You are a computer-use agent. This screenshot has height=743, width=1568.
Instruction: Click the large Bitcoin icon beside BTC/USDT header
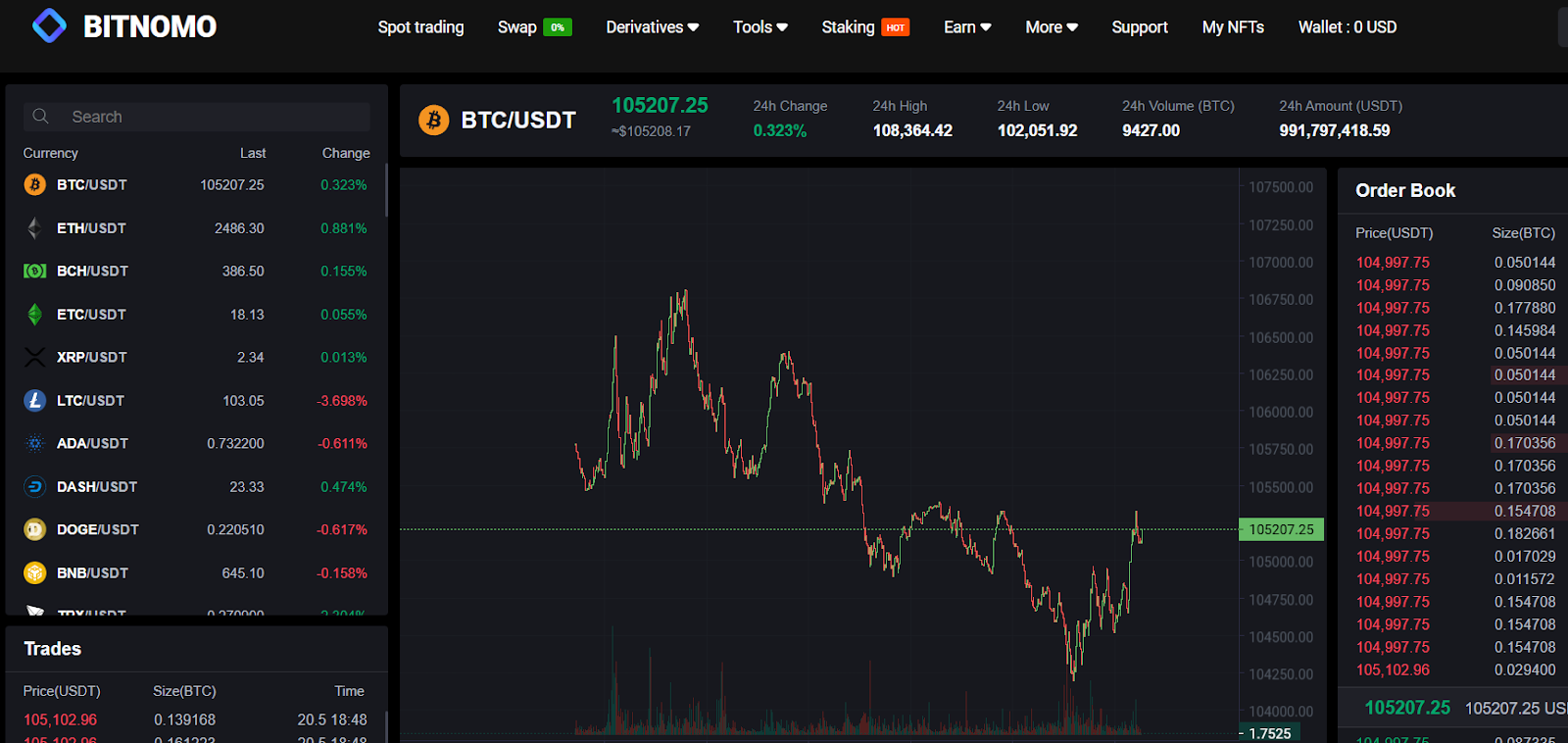click(433, 120)
